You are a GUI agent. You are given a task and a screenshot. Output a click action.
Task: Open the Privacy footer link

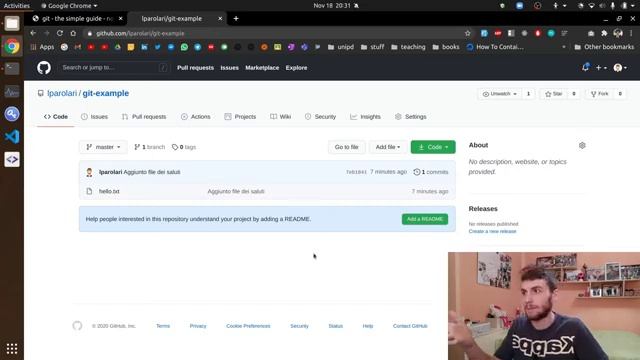(198, 326)
